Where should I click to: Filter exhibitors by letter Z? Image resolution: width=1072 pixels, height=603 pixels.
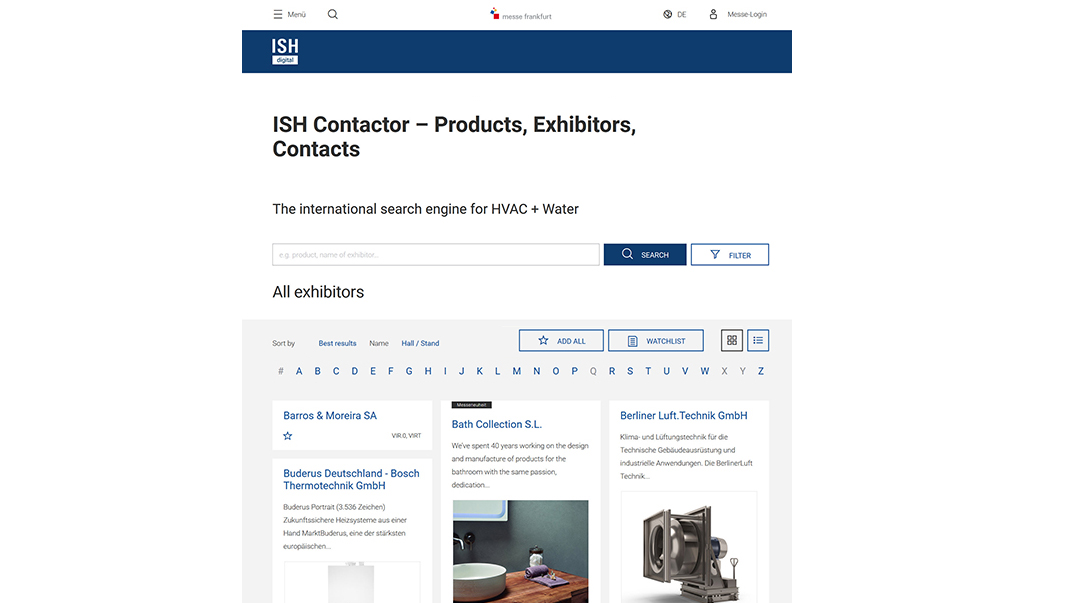click(x=760, y=371)
